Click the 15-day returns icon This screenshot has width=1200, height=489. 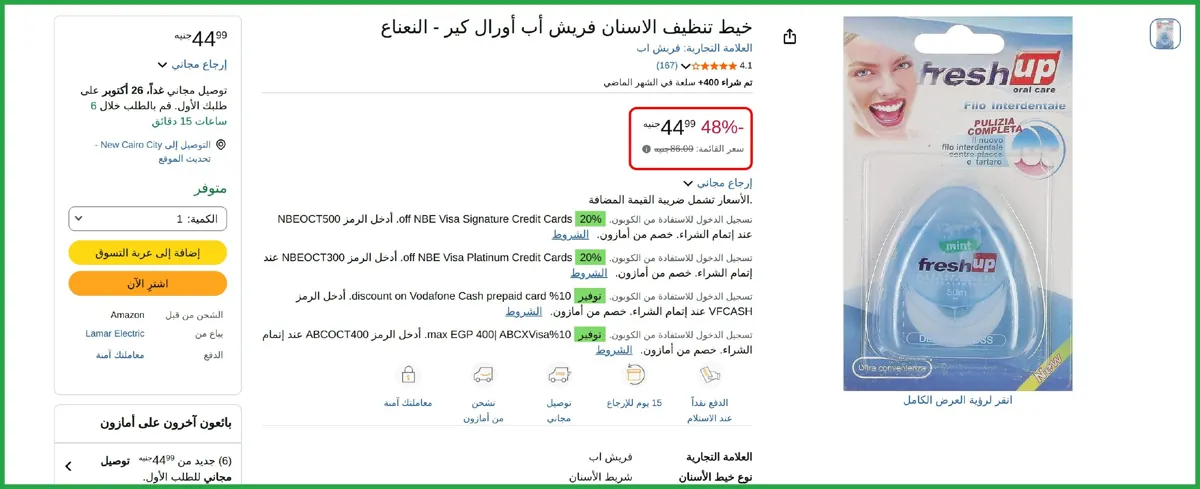point(634,375)
